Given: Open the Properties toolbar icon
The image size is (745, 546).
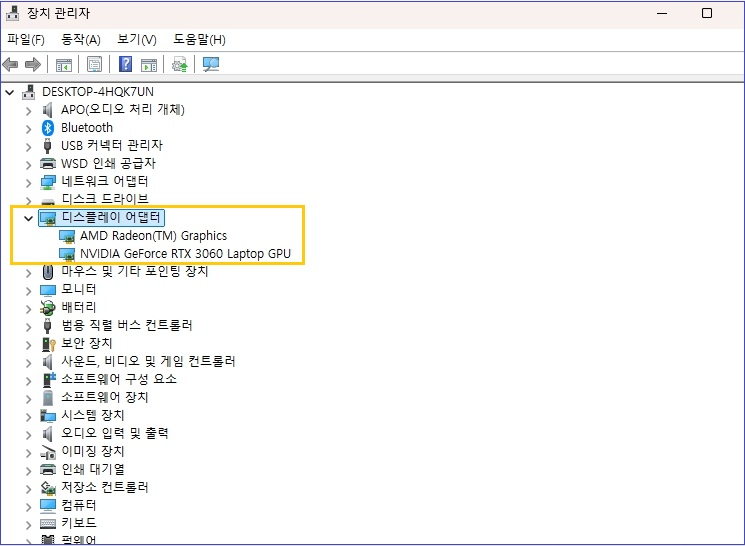Looking at the screenshot, I should tap(95, 65).
